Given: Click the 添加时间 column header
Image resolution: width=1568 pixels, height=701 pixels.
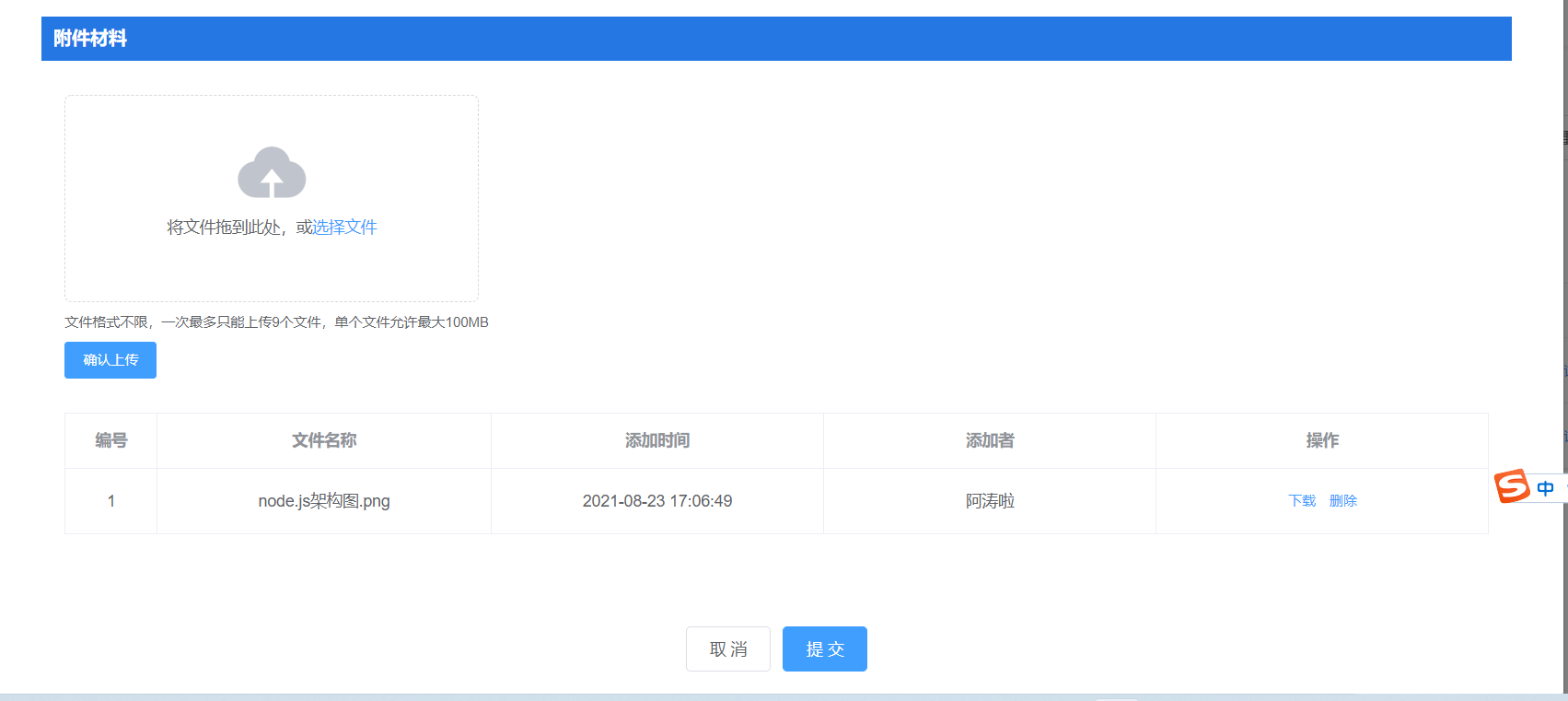Looking at the screenshot, I should pos(657,441).
